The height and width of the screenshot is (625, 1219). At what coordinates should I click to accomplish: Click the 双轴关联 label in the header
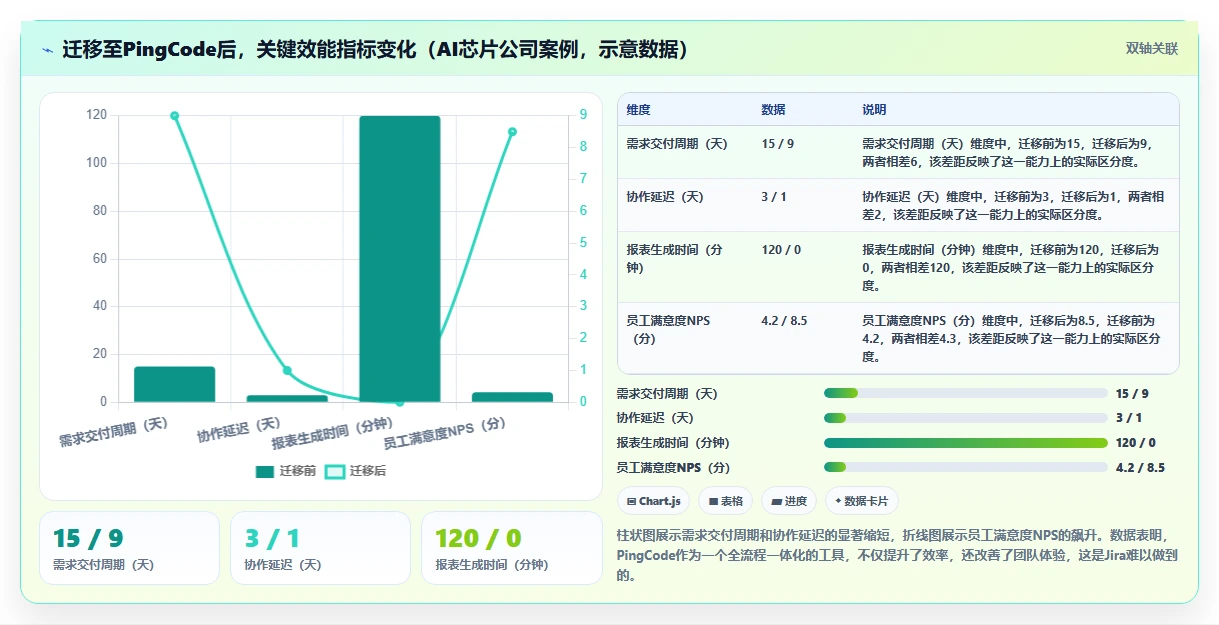tap(1152, 49)
